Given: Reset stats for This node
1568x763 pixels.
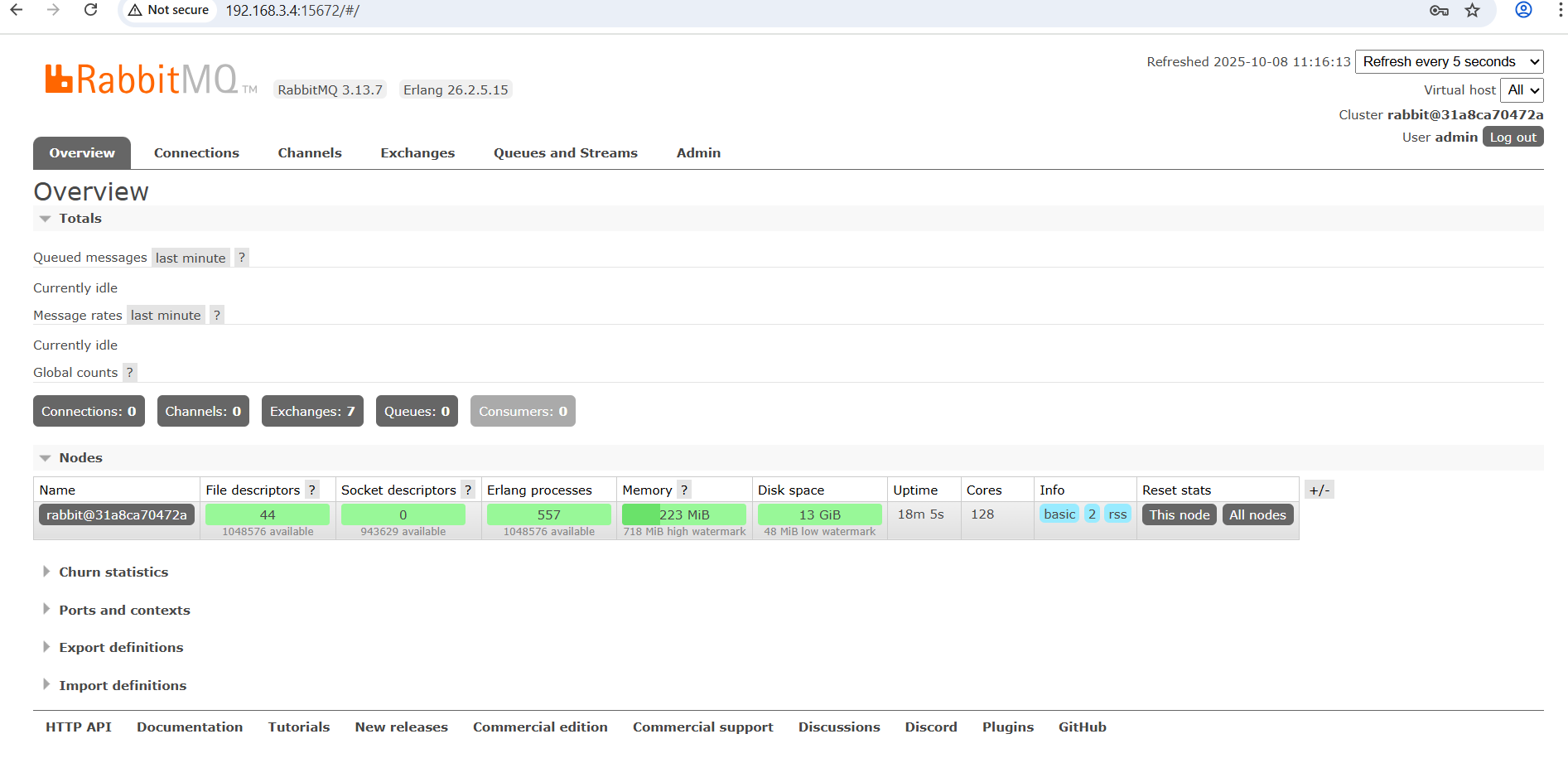Looking at the screenshot, I should click(x=1180, y=514).
